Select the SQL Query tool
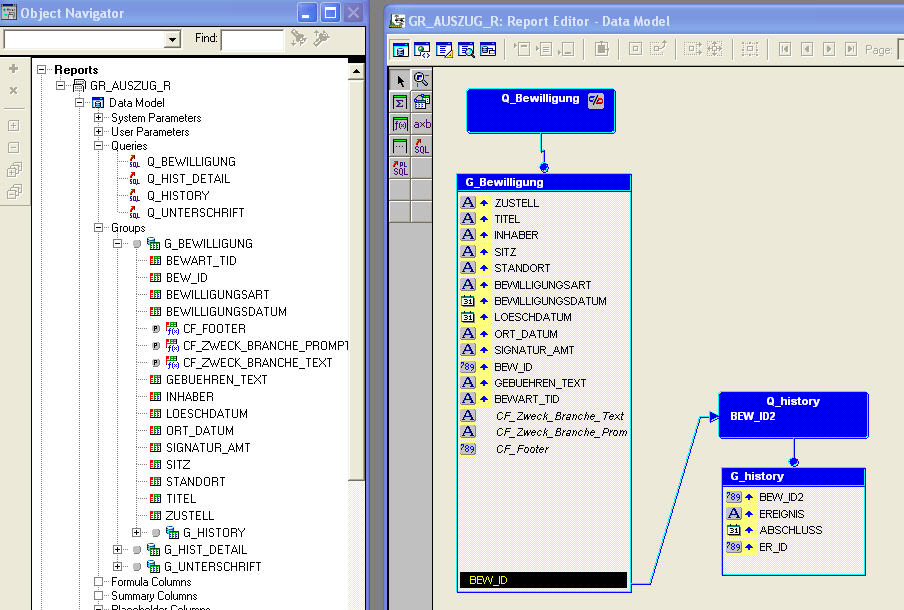The width and height of the screenshot is (904, 610). tap(421, 146)
